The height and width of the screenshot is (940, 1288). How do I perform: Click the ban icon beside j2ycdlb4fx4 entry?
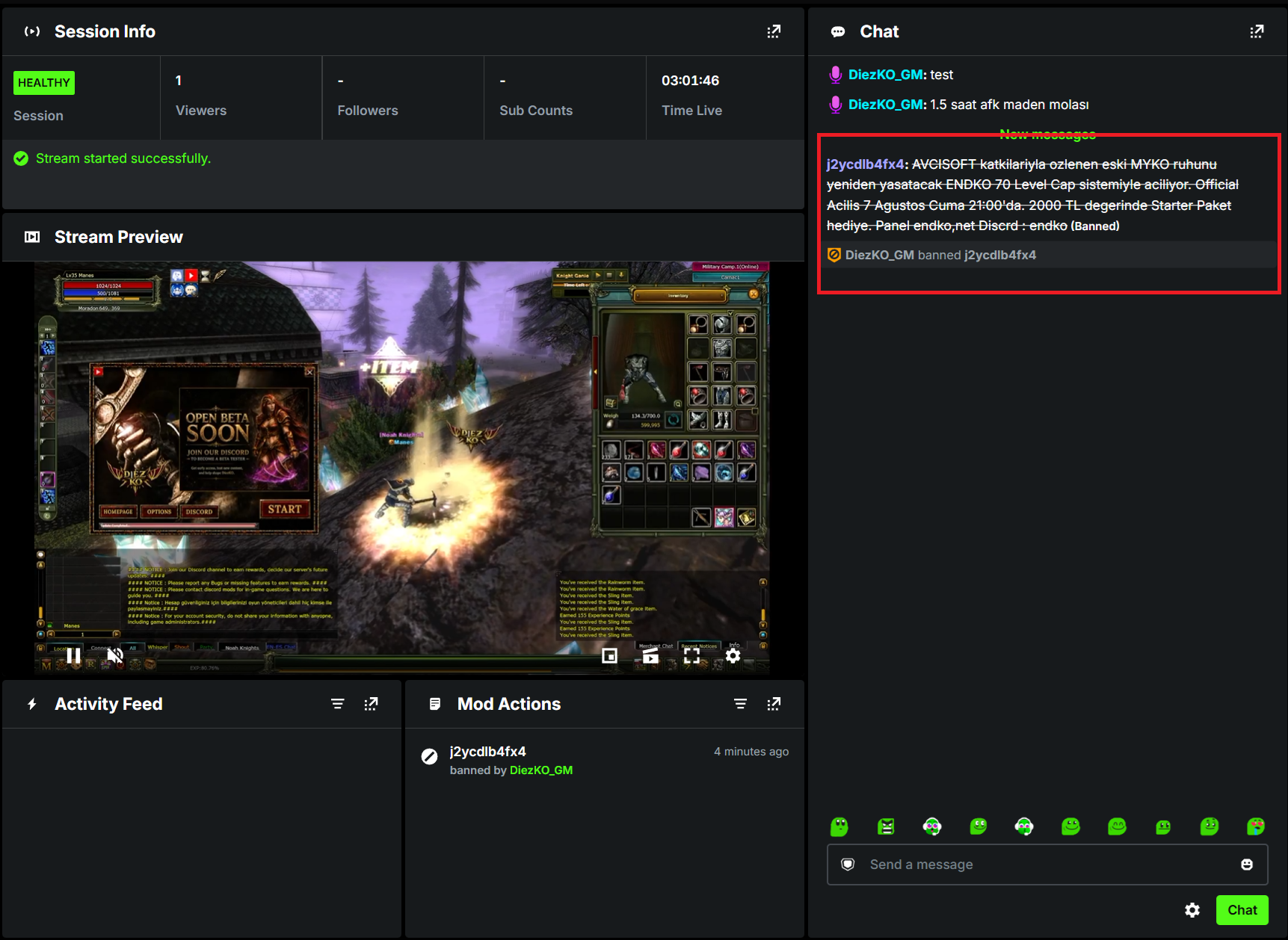pyautogui.click(x=429, y=756)
